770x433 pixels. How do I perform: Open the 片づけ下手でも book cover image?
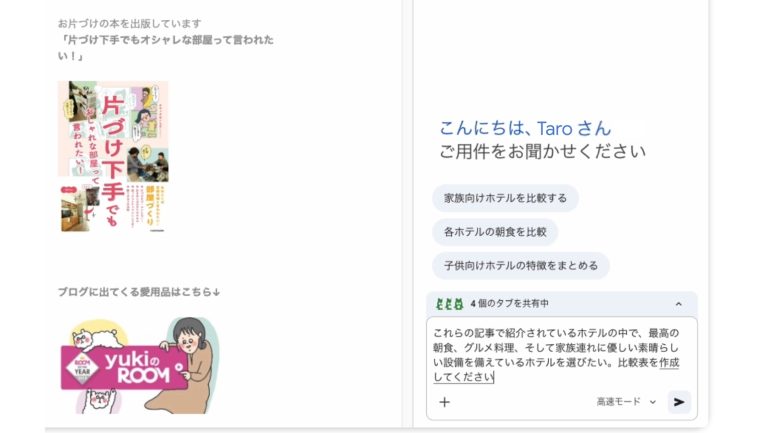[x=113, y=156]
